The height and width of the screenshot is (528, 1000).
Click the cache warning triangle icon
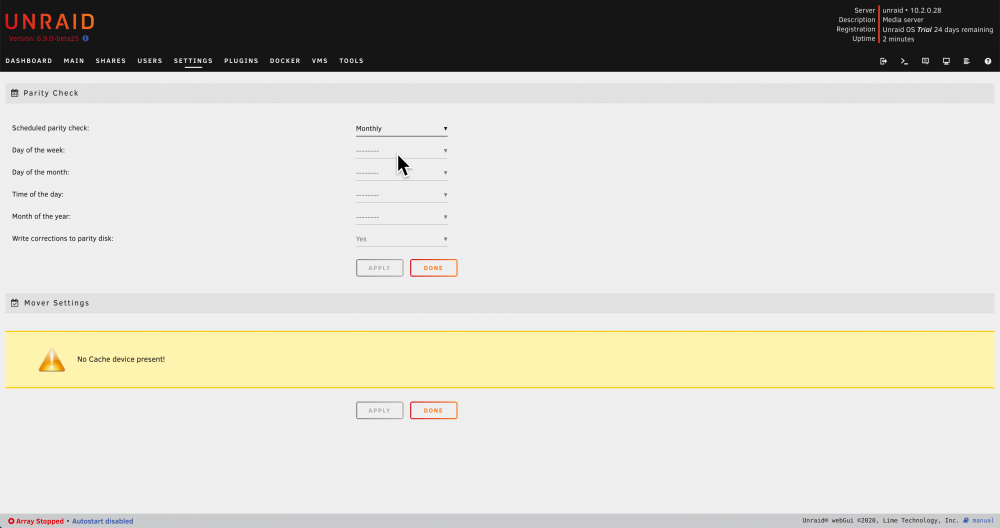click(x=52, y=360)
